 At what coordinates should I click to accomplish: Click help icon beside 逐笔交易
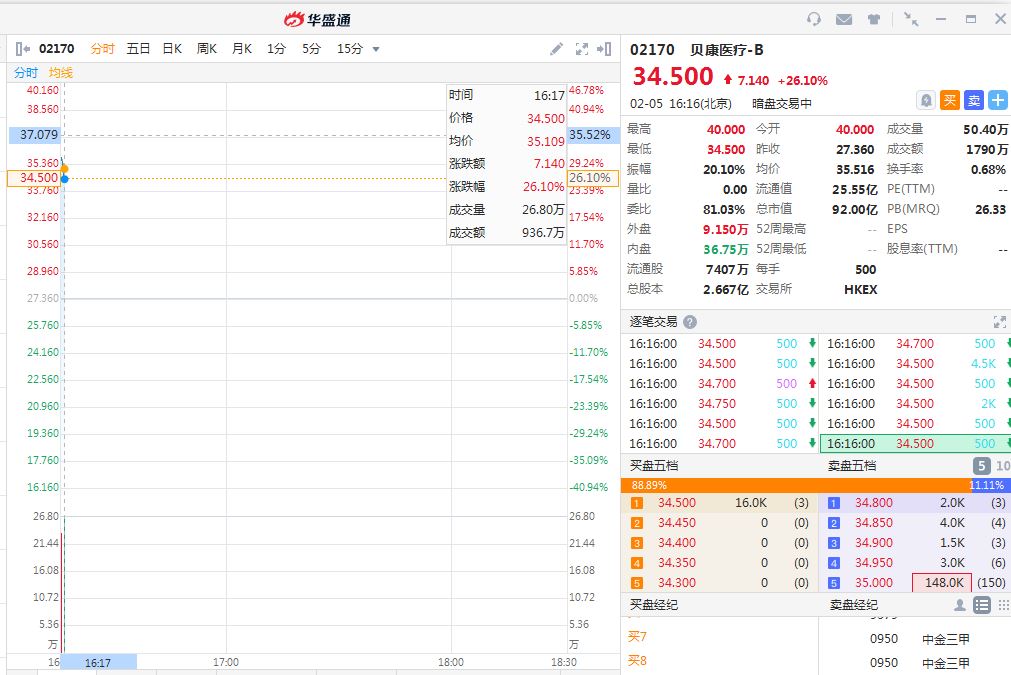(x=690, y=322)
